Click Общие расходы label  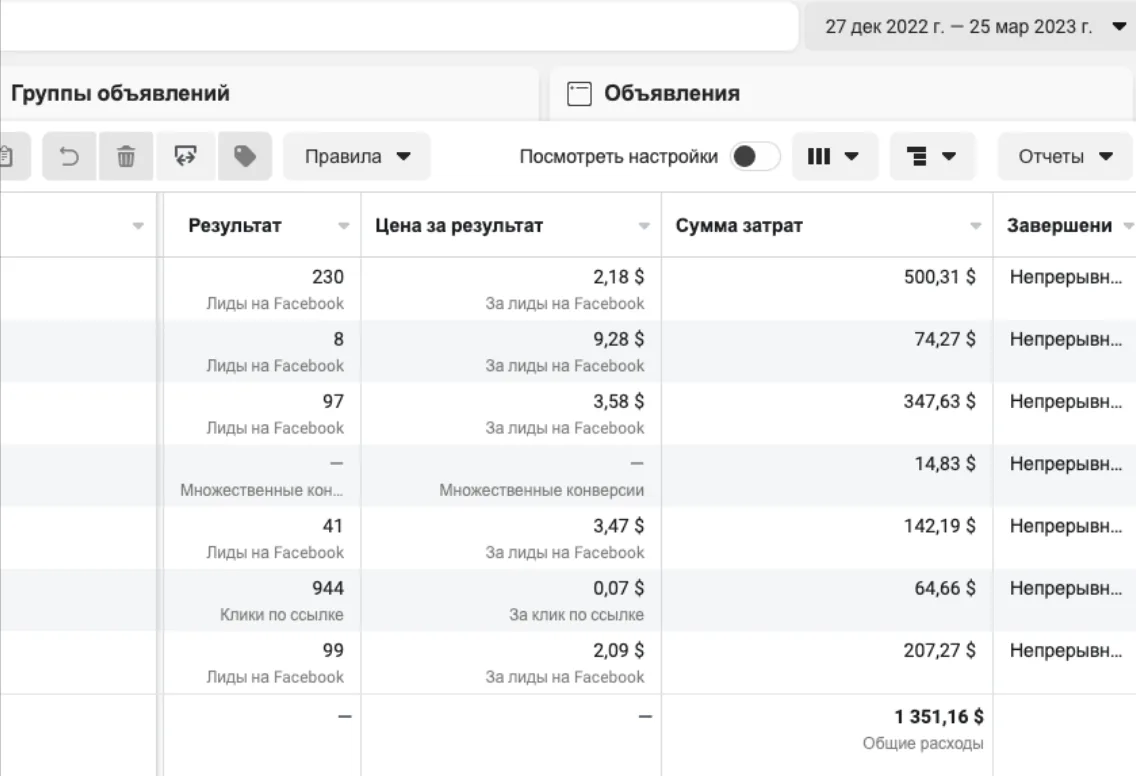[922, 743]
